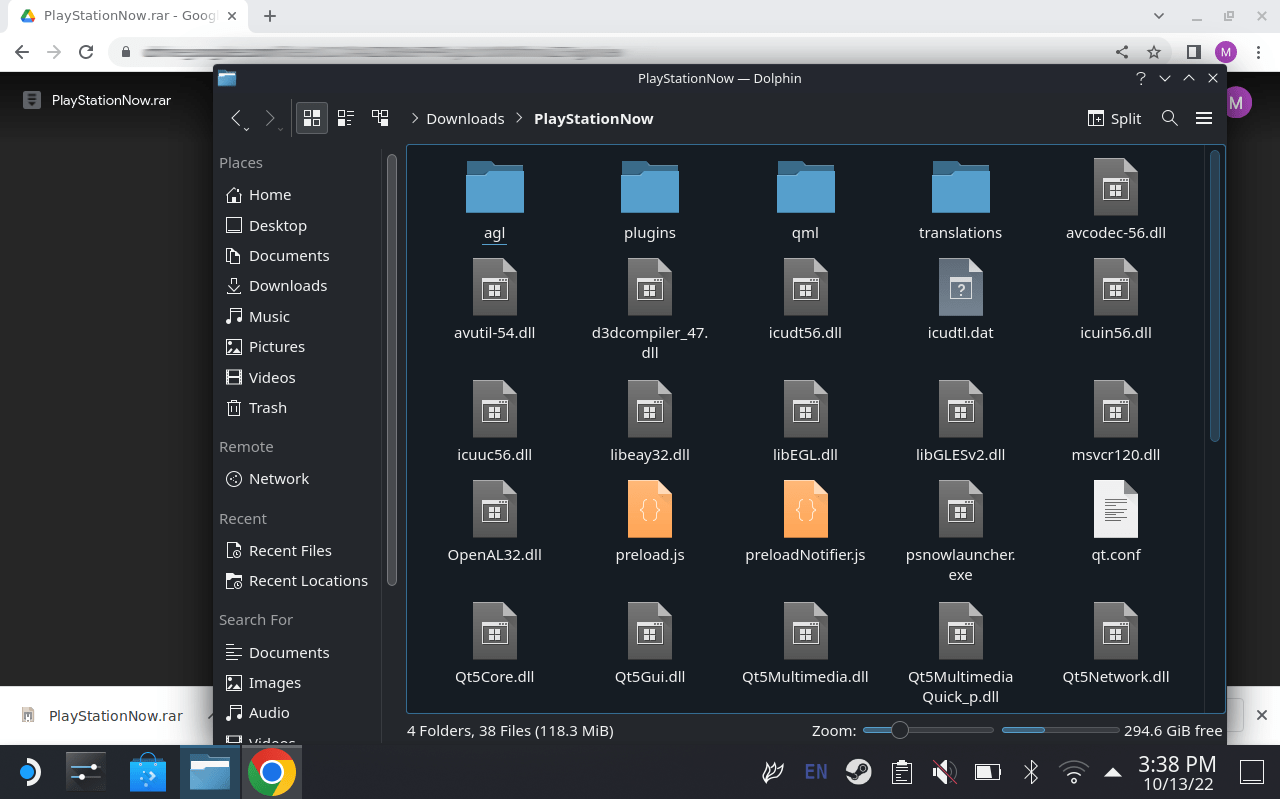Click Split view button in Dolphin
This screenshot has width=1280, height=799.
(1114, 118)
